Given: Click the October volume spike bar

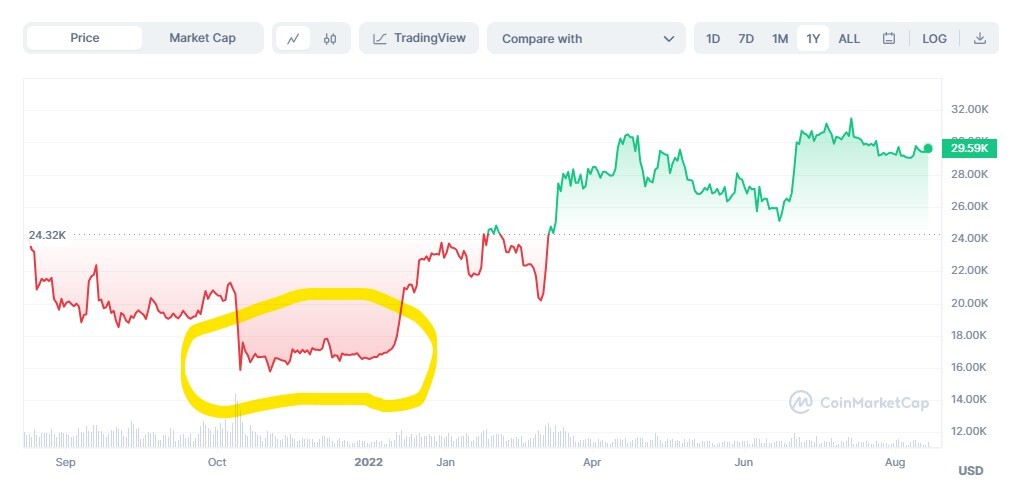Looking at the screenshot, I should pyautogui.click(x=236, y=421).
